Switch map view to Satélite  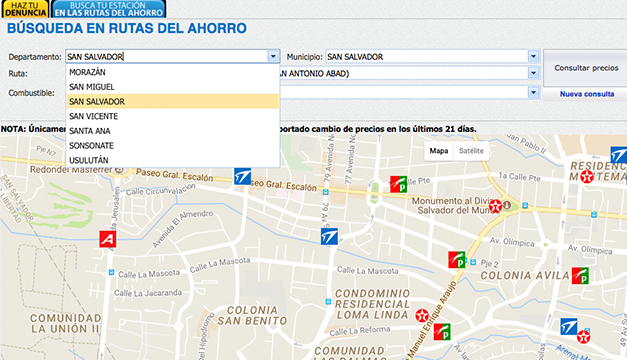471,151
